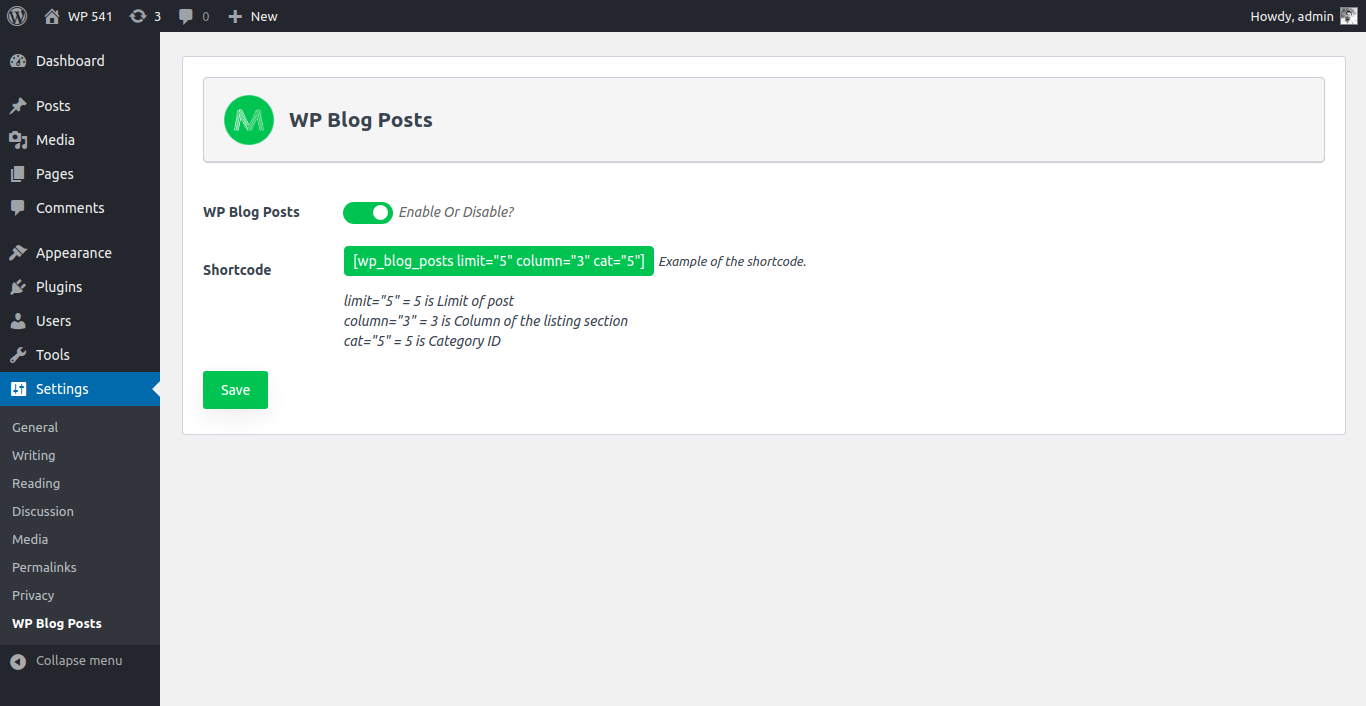The width and height of the screenshot is (1366, 706).
Task: Open WP Blog Posts settings submenu
Action: (x=57, y=623)
